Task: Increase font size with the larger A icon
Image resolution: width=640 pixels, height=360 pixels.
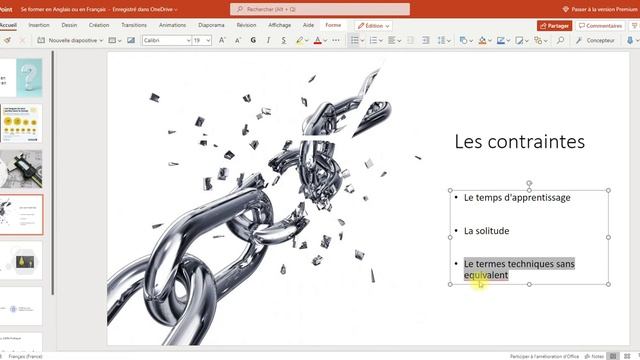Action: click(x=222, y=40)
